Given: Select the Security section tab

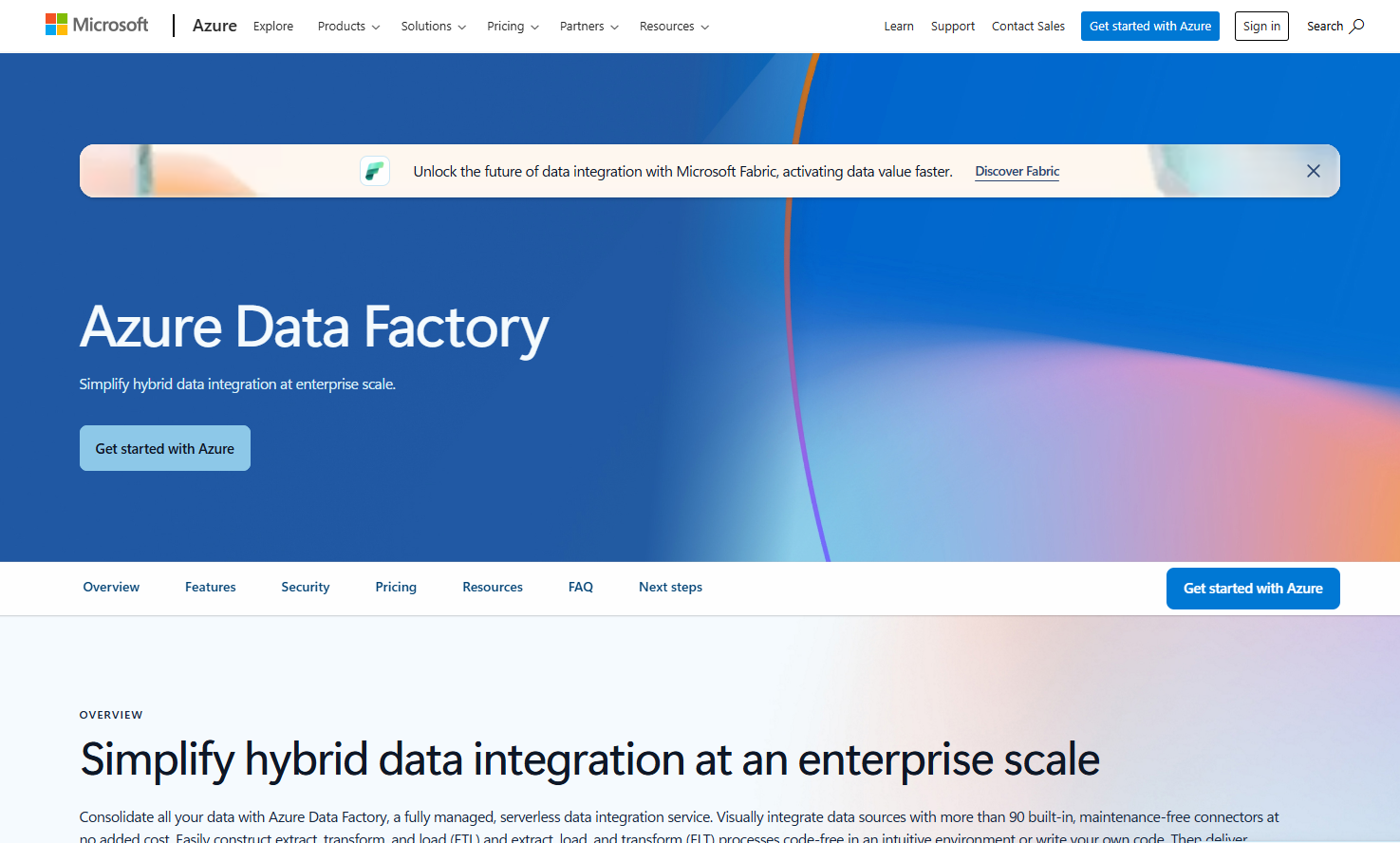Looking at the screenshot, I should click(306, 588).
